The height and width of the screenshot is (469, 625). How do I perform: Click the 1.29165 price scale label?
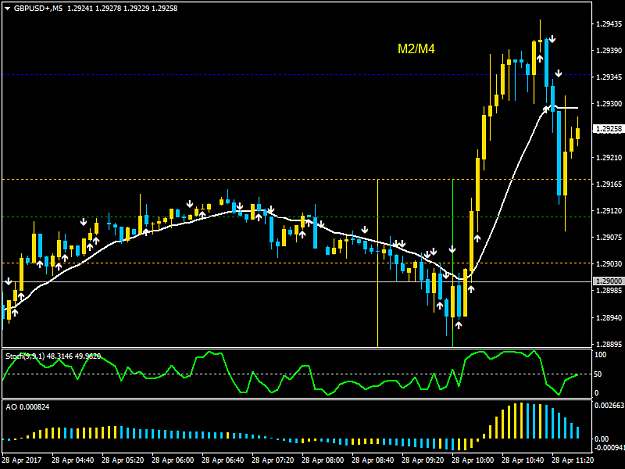pos(609,184)
